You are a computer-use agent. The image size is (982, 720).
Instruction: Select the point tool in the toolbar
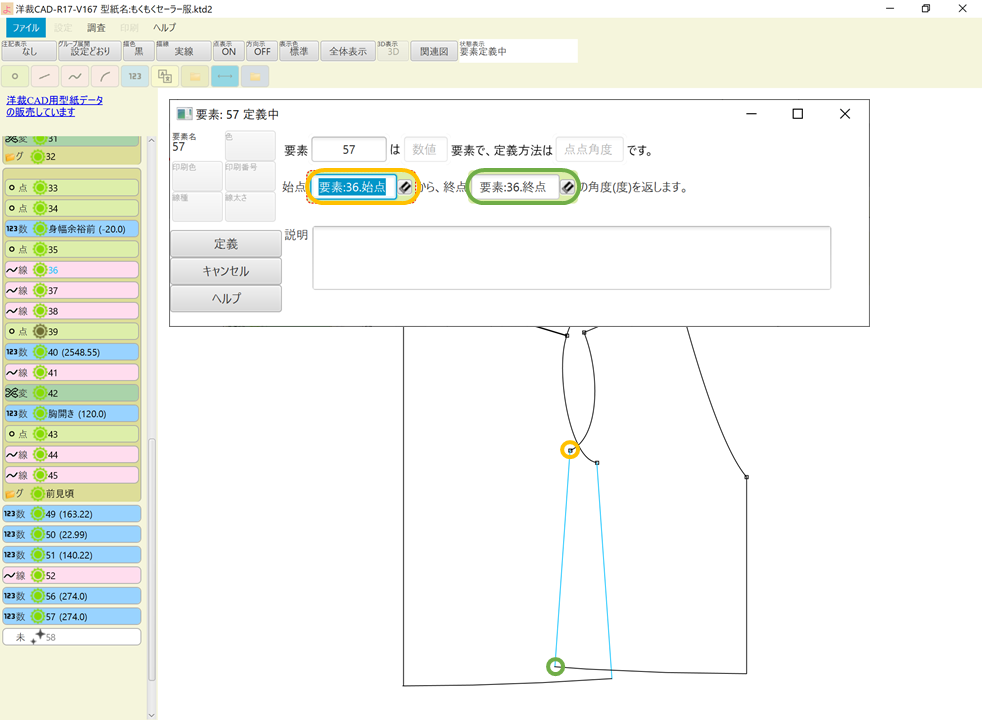pos(15,76)
